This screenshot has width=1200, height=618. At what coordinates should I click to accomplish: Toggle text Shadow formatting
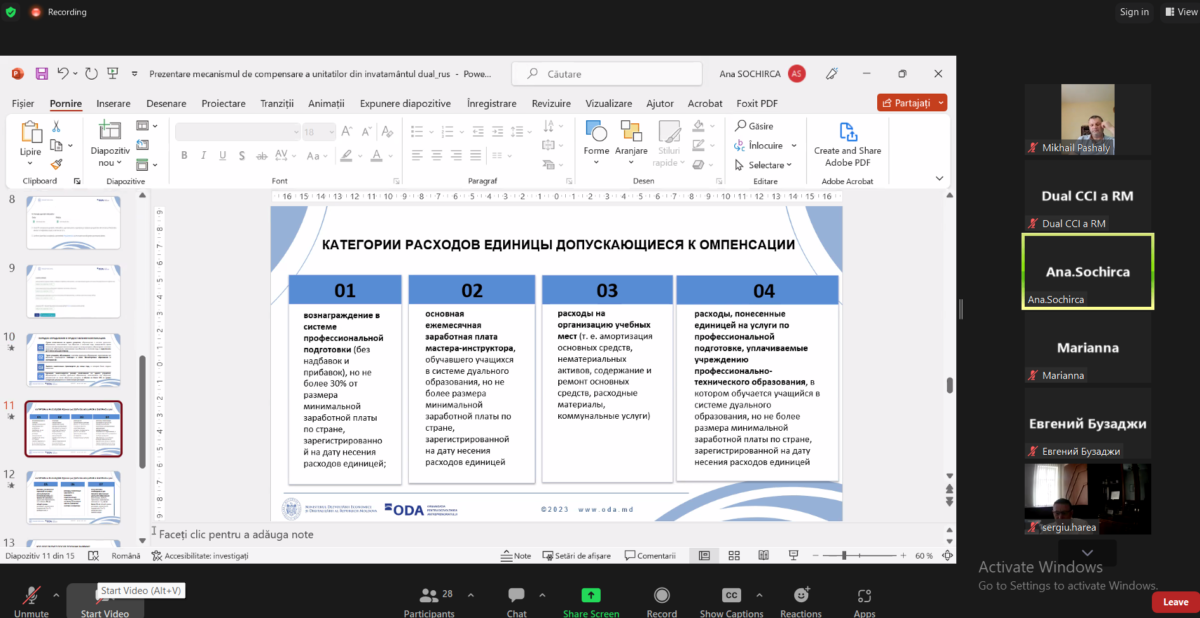point(242,155)
